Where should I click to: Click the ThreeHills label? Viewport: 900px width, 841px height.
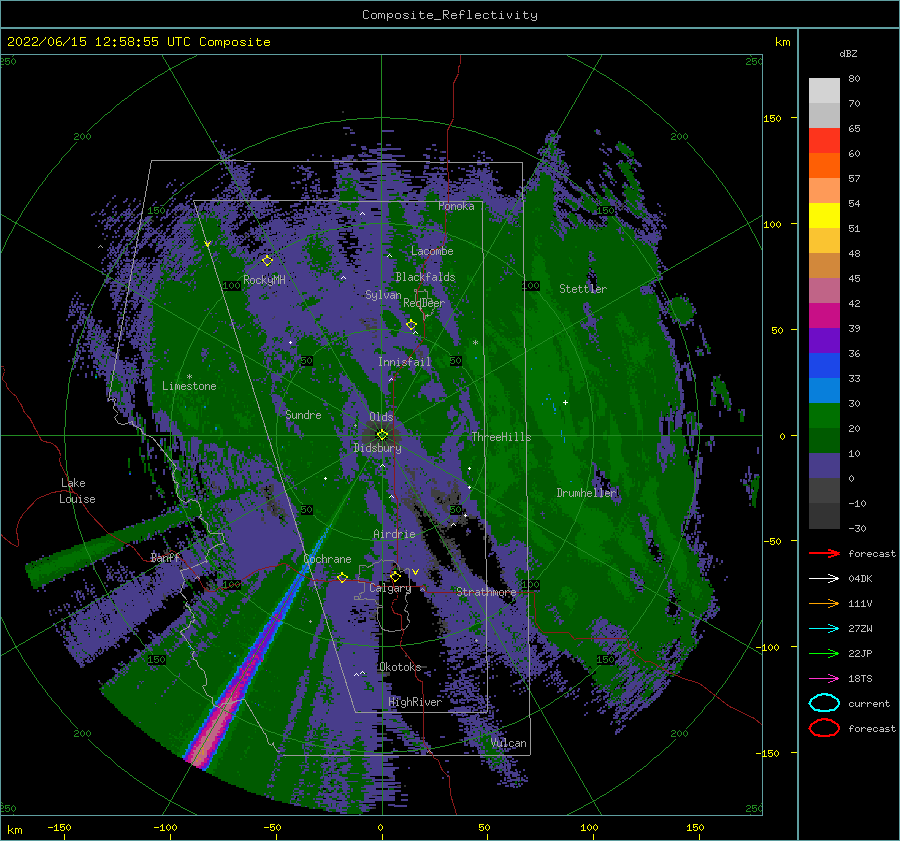[x=501, y=437]
